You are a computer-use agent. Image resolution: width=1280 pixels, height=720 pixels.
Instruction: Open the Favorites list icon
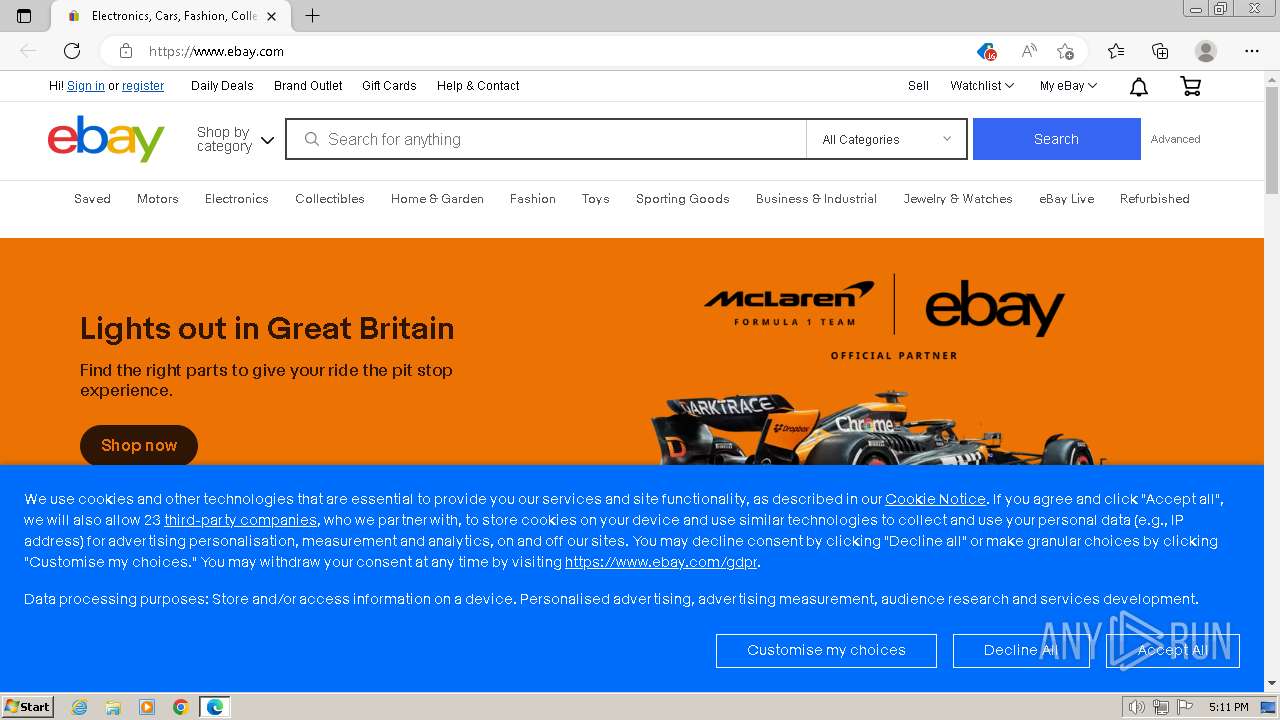coord(1116,51)
